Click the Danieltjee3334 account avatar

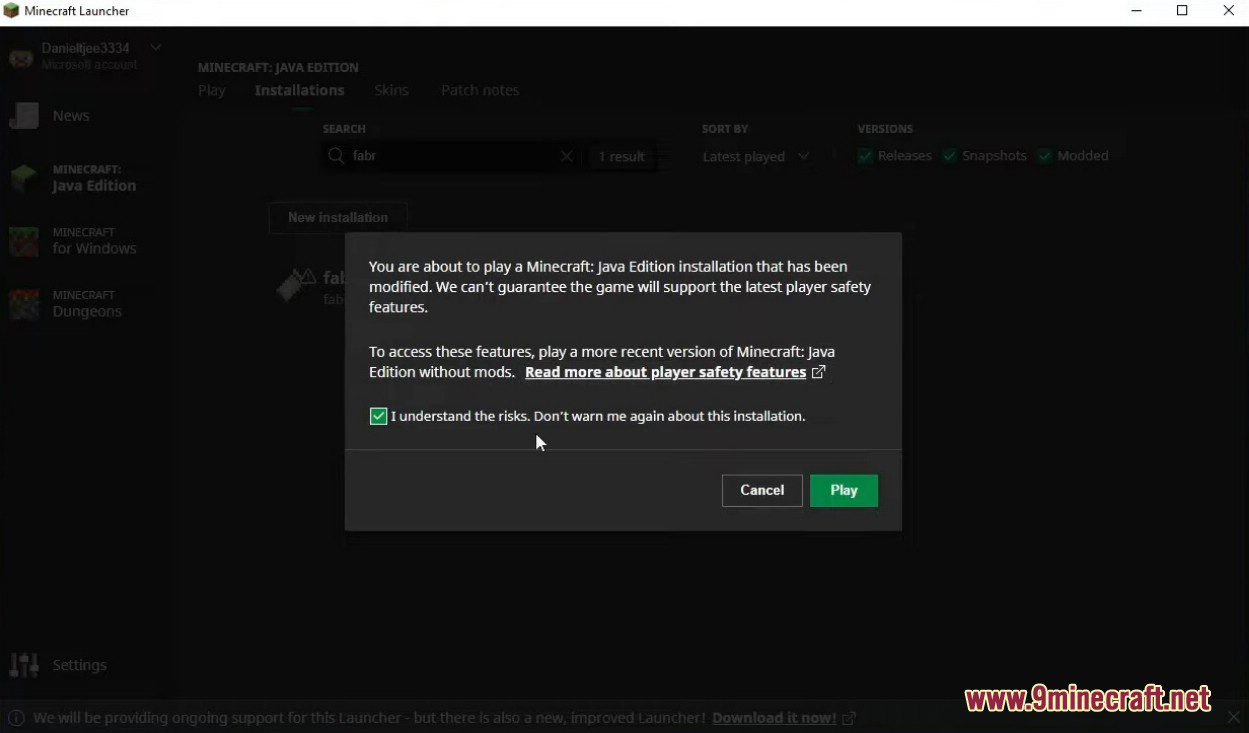click(x=21, y=56)
